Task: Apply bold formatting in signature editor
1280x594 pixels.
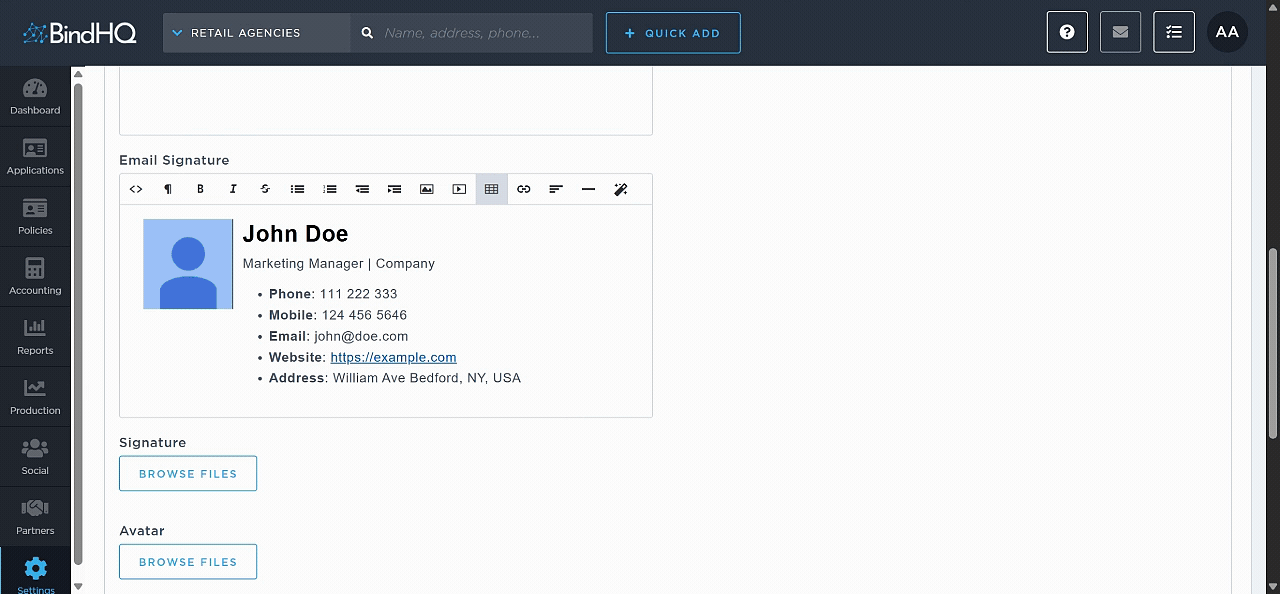Action: coord(200,189)
